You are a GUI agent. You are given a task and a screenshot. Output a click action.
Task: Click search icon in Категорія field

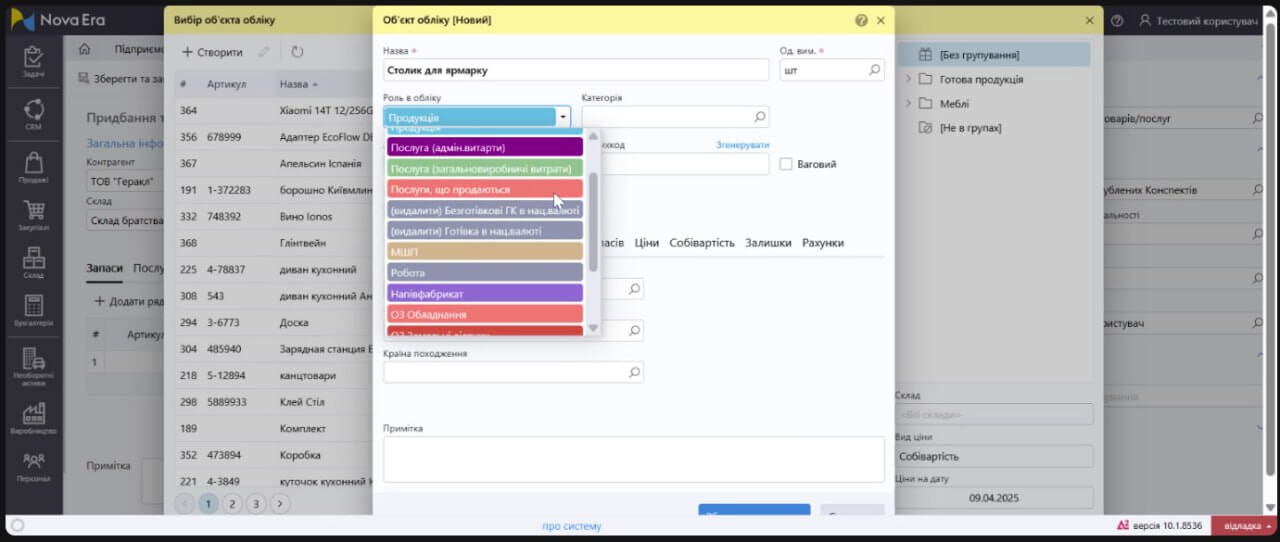click(759, 117)
